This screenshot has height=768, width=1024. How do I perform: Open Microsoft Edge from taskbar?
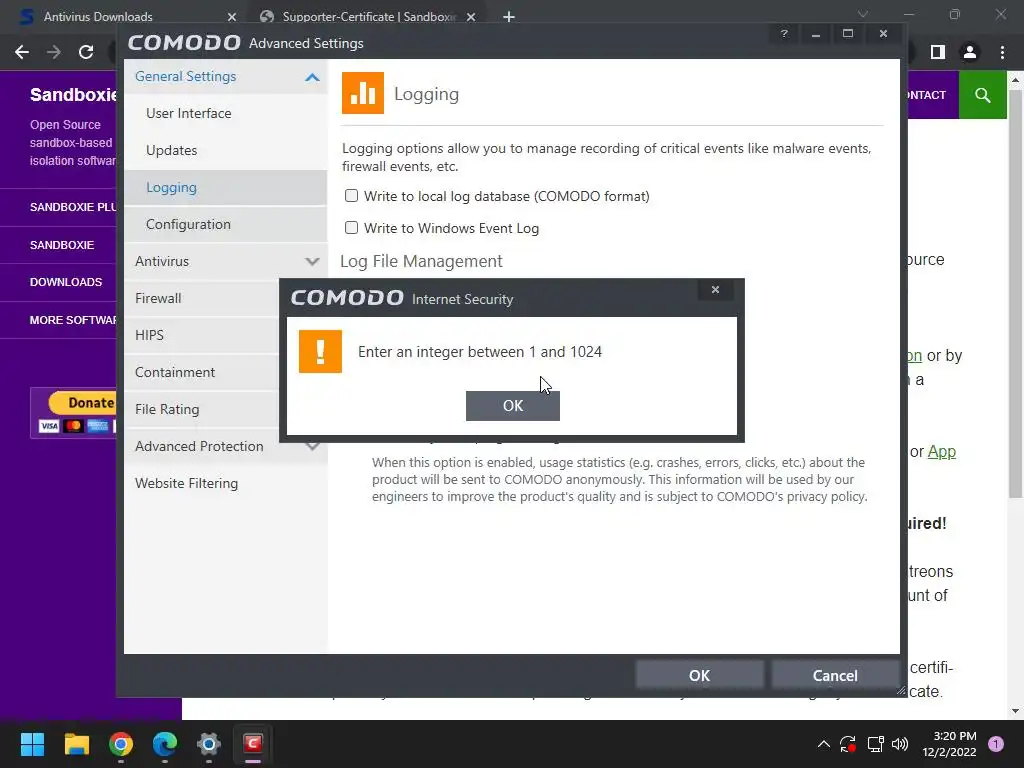pos(165,744)
